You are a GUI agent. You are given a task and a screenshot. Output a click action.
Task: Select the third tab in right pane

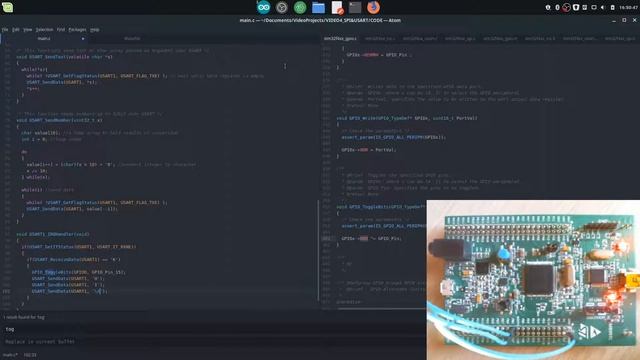click(x=420, y=38)
